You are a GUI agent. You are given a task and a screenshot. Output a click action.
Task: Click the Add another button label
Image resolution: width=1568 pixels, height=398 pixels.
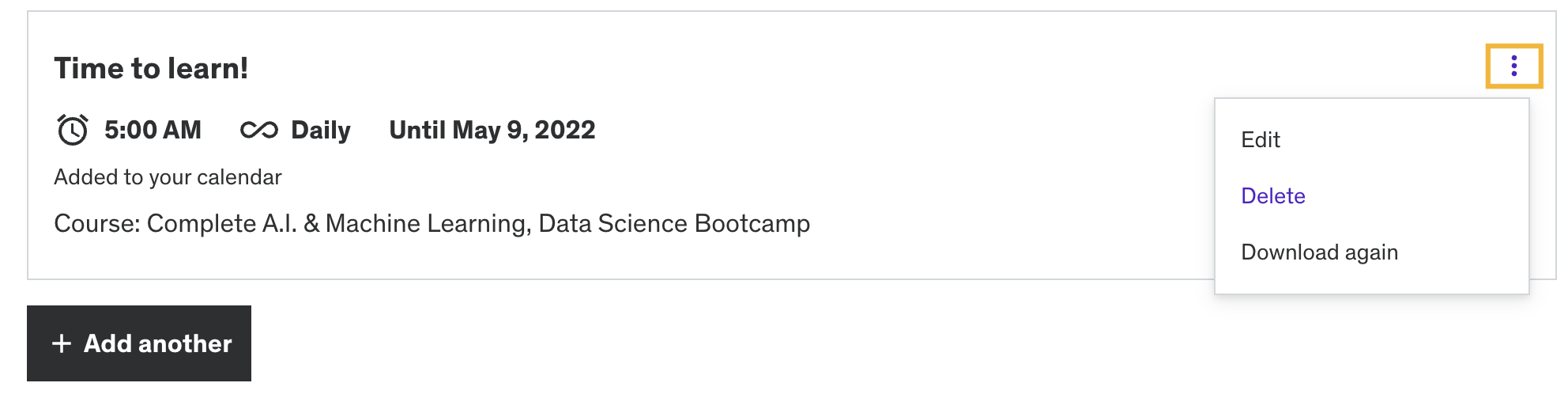[158, 343]
